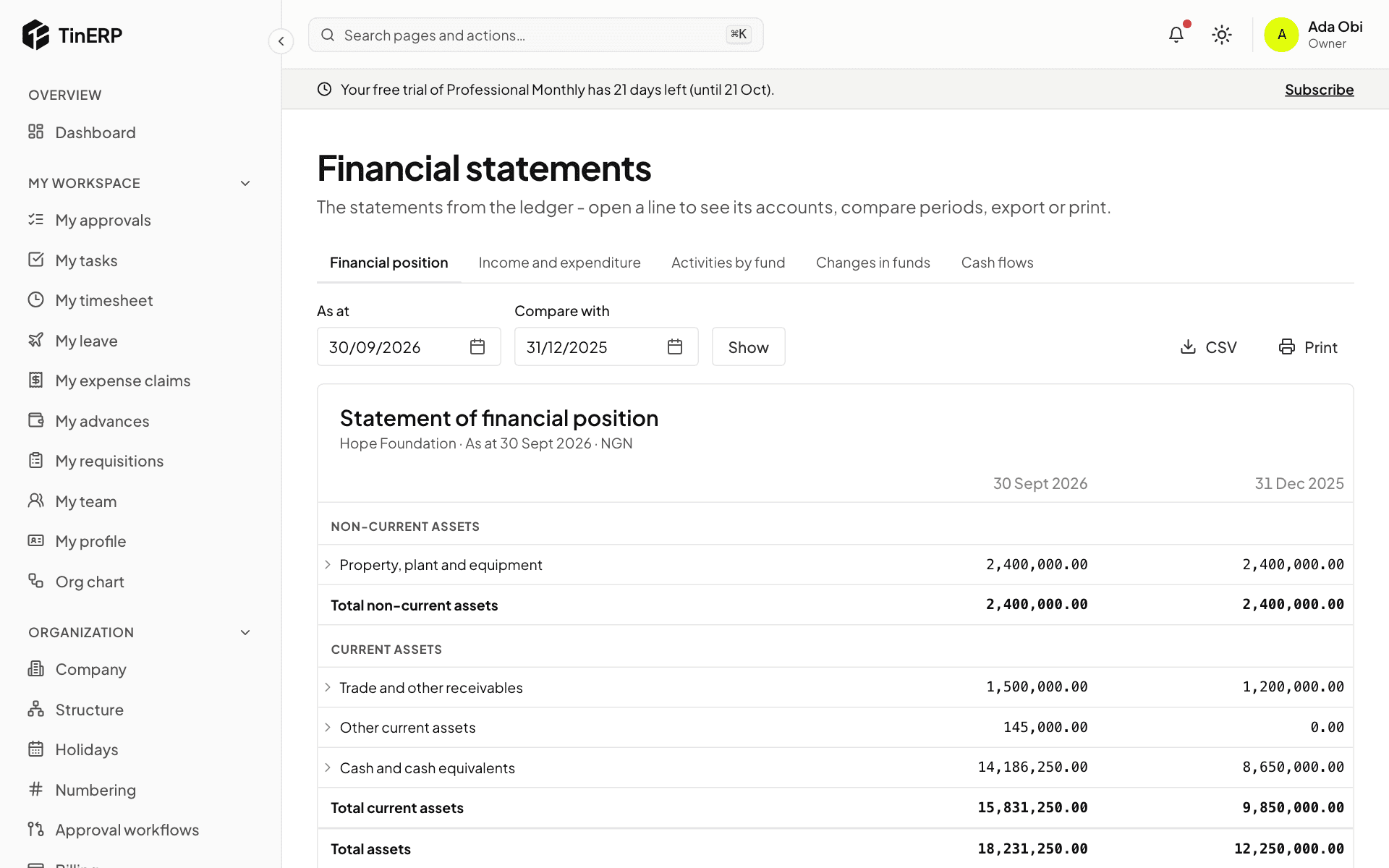This screenshot has height=868, width=1389.
Task: Click the My approvals checklist icon
Action: click(36, 219)
